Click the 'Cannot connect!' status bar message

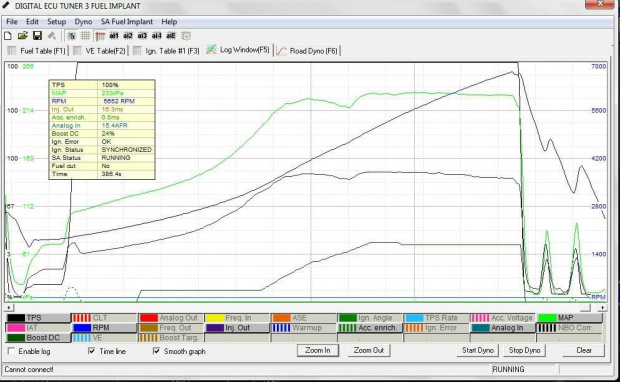[x=29, y=369]
